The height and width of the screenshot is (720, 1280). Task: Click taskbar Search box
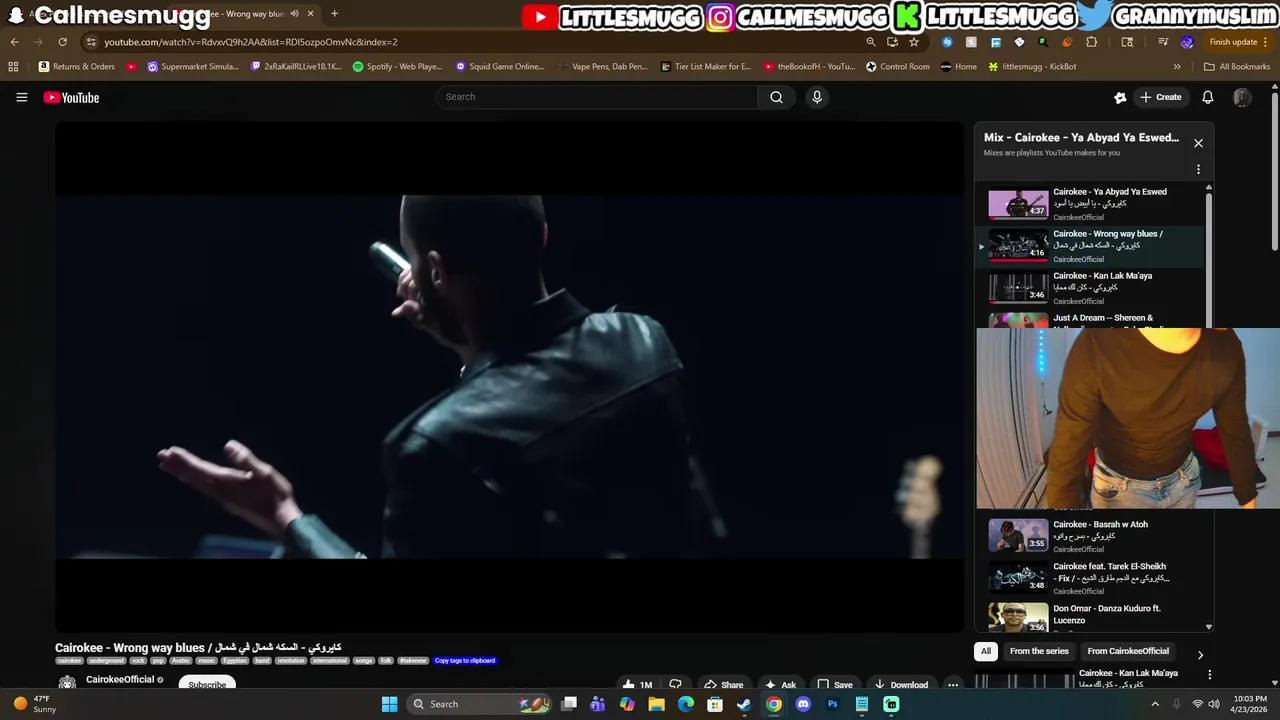[480, 704]
